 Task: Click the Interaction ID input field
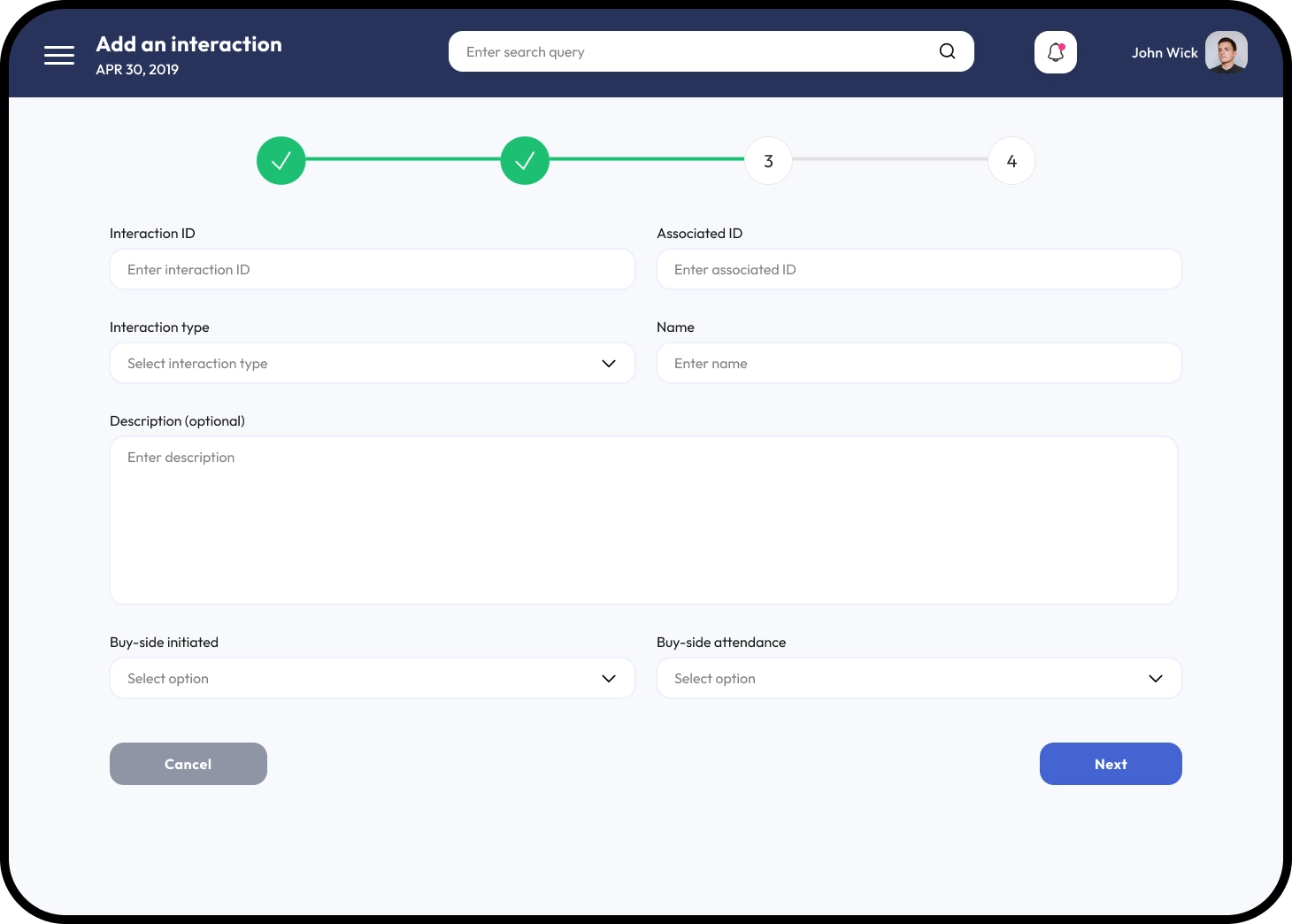pos(373,269)
